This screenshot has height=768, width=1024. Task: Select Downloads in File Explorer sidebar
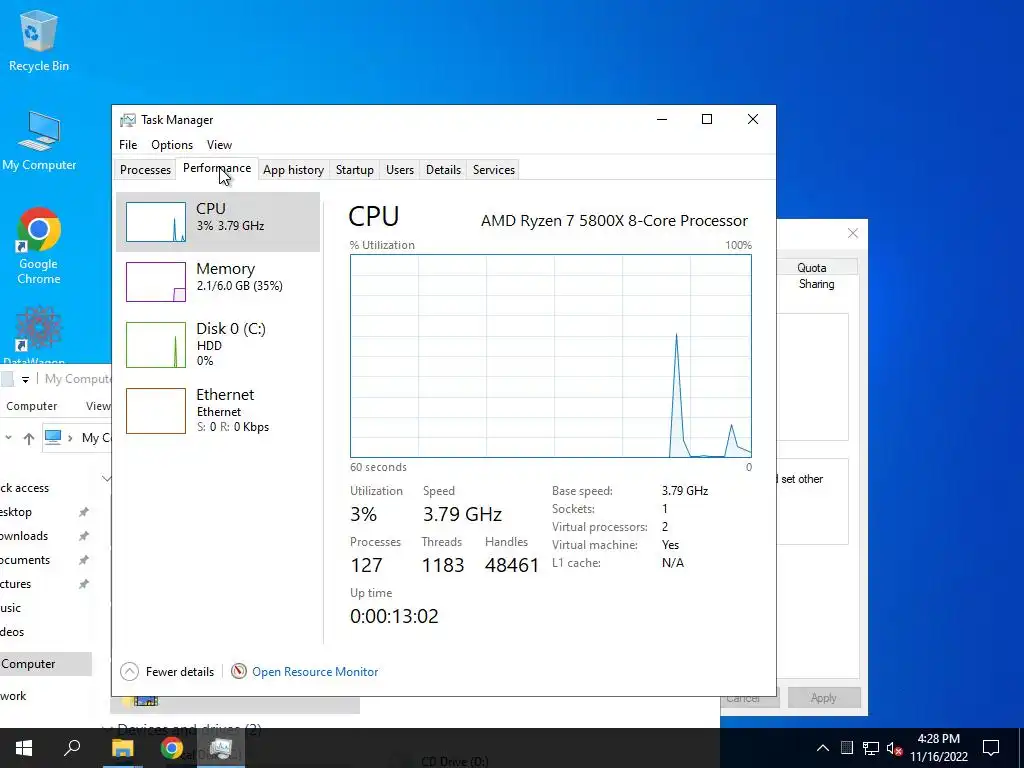tap(24, 536)
